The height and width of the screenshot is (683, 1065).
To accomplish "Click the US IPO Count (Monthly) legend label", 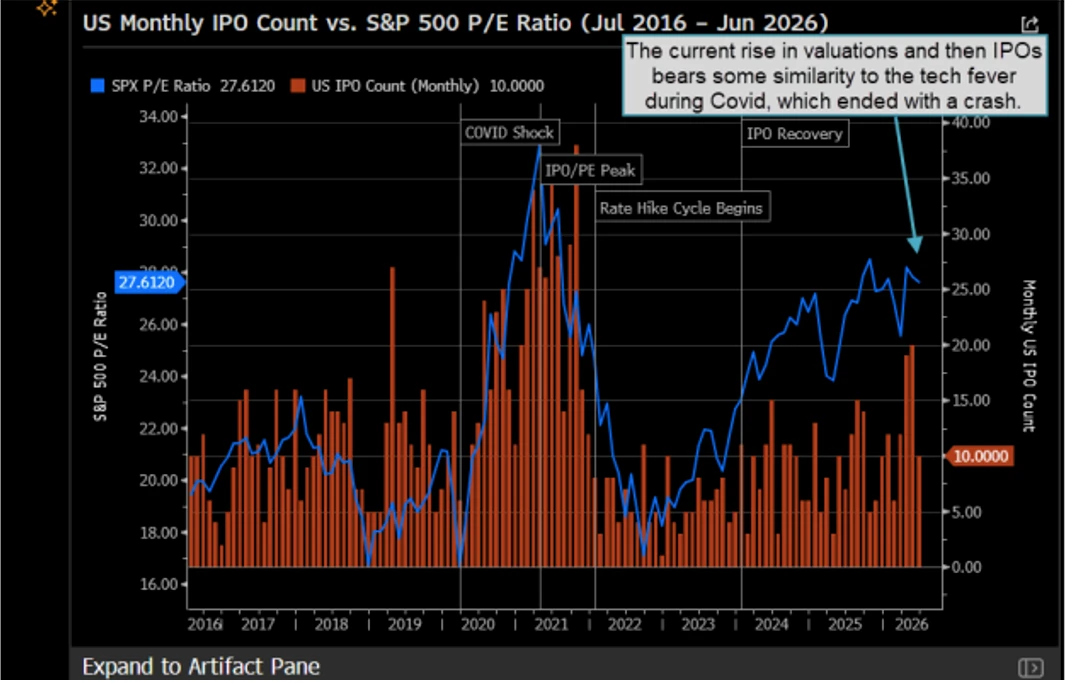I will 395,86.
